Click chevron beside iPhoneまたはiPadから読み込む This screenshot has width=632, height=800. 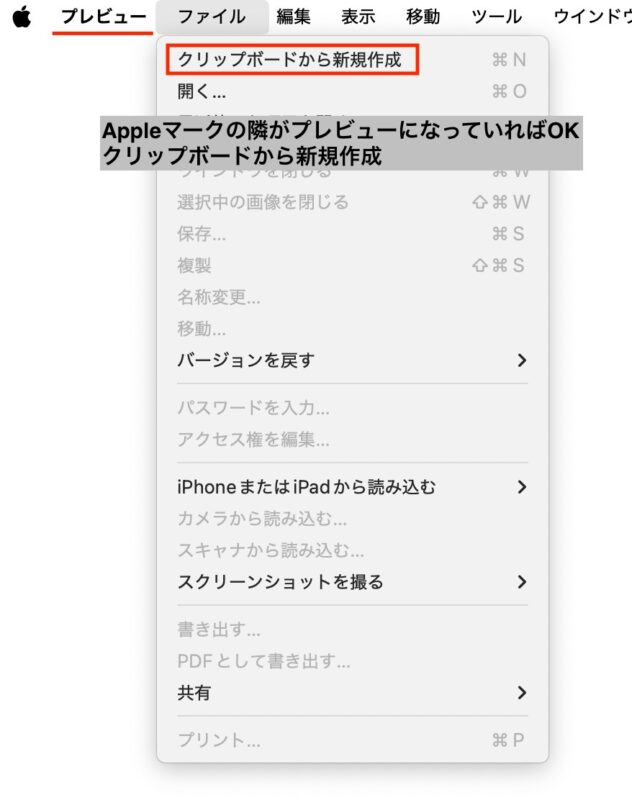[x=521, y=487]
